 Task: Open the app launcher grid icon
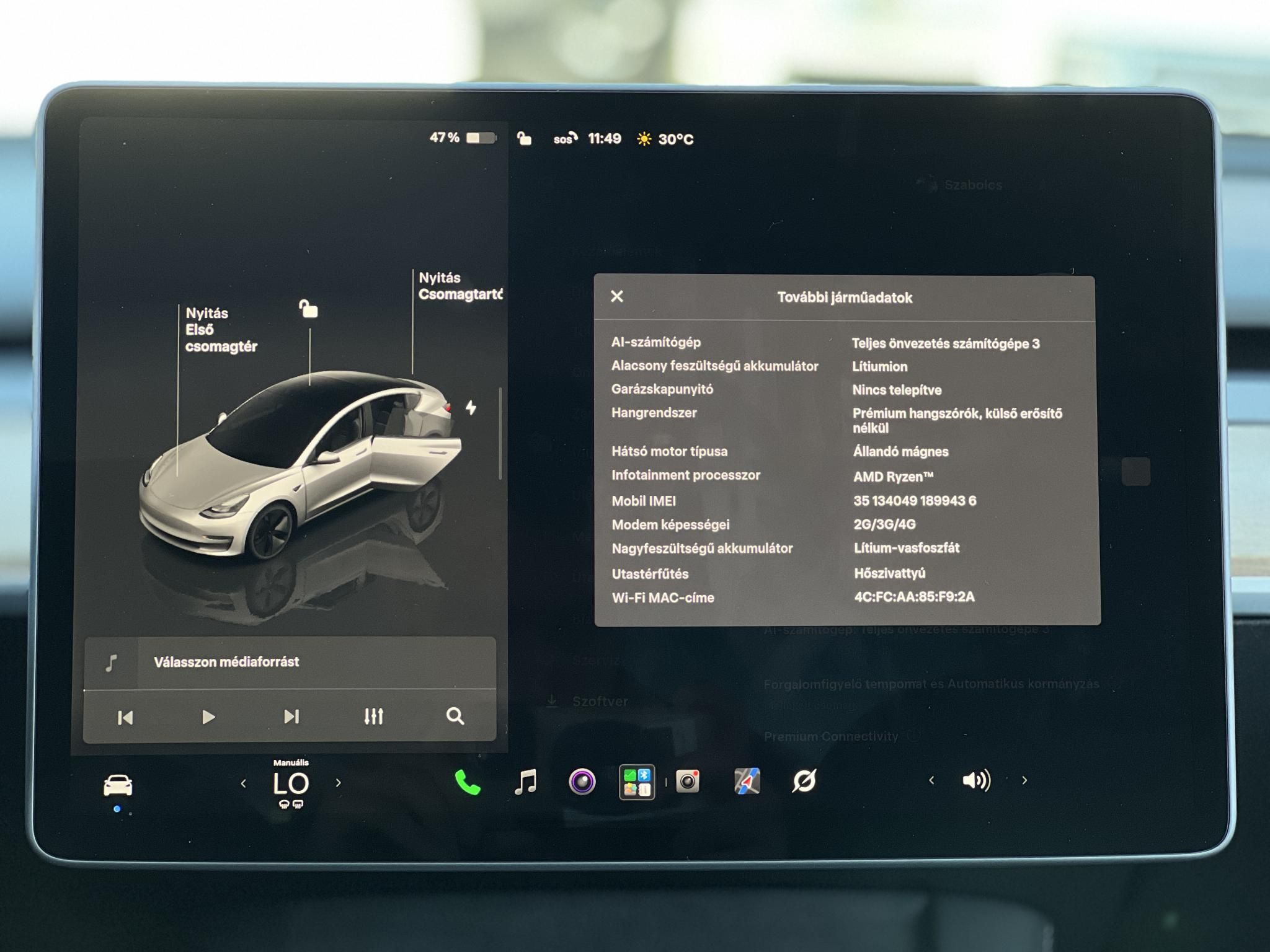coord(637,782)
